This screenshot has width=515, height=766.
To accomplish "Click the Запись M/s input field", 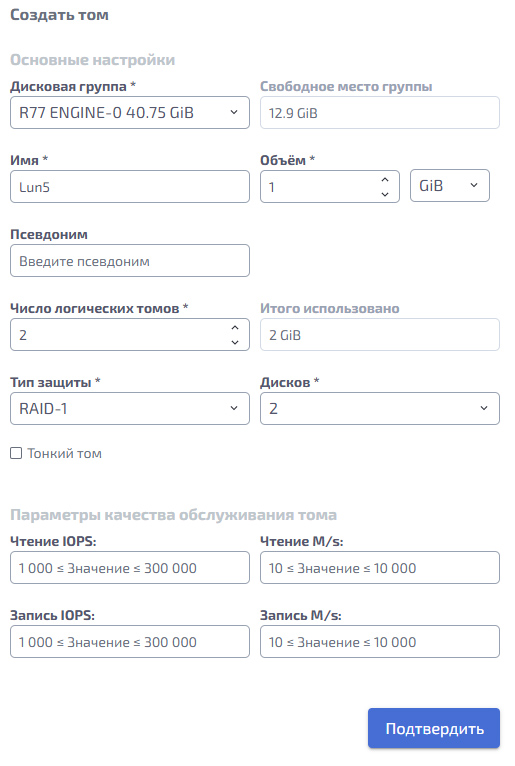I will [380, 641].
